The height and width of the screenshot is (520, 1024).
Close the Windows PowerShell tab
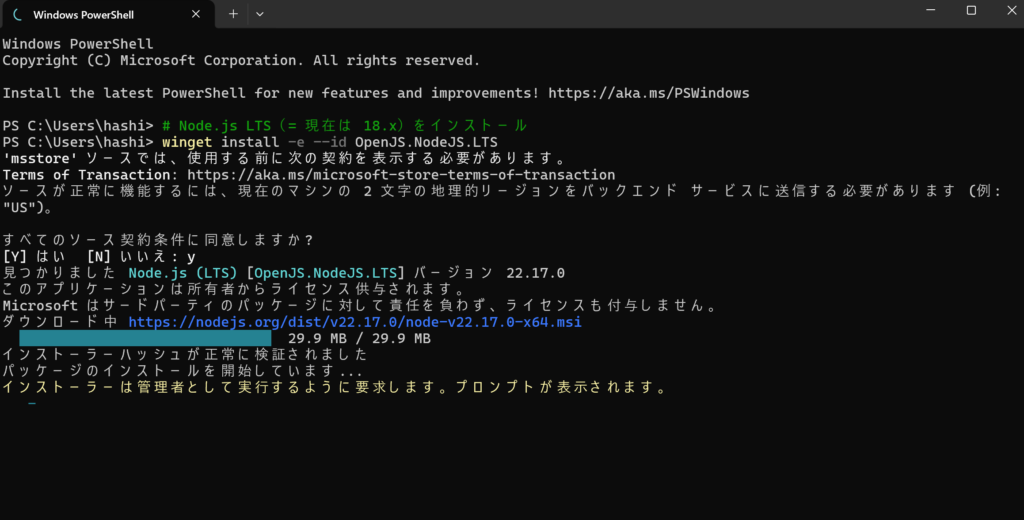click(x=196, y=14)
